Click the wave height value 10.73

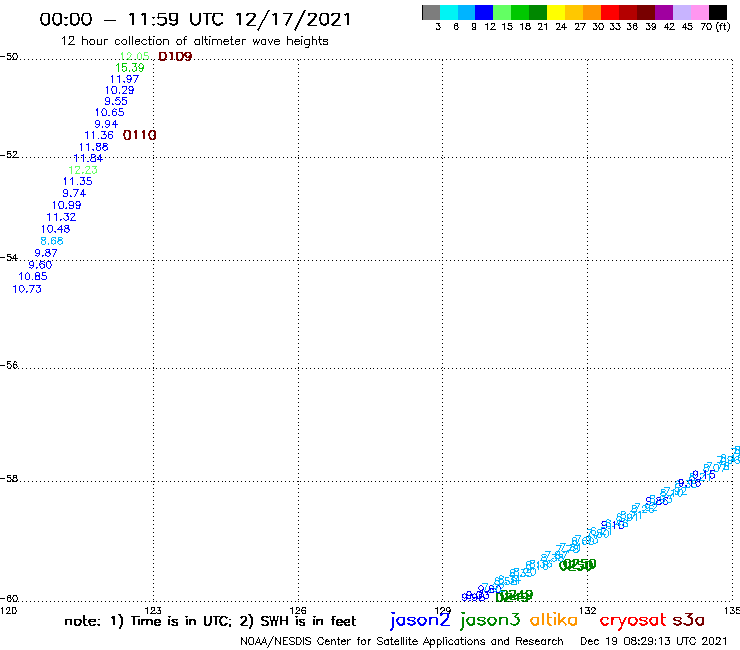(27, 289)
